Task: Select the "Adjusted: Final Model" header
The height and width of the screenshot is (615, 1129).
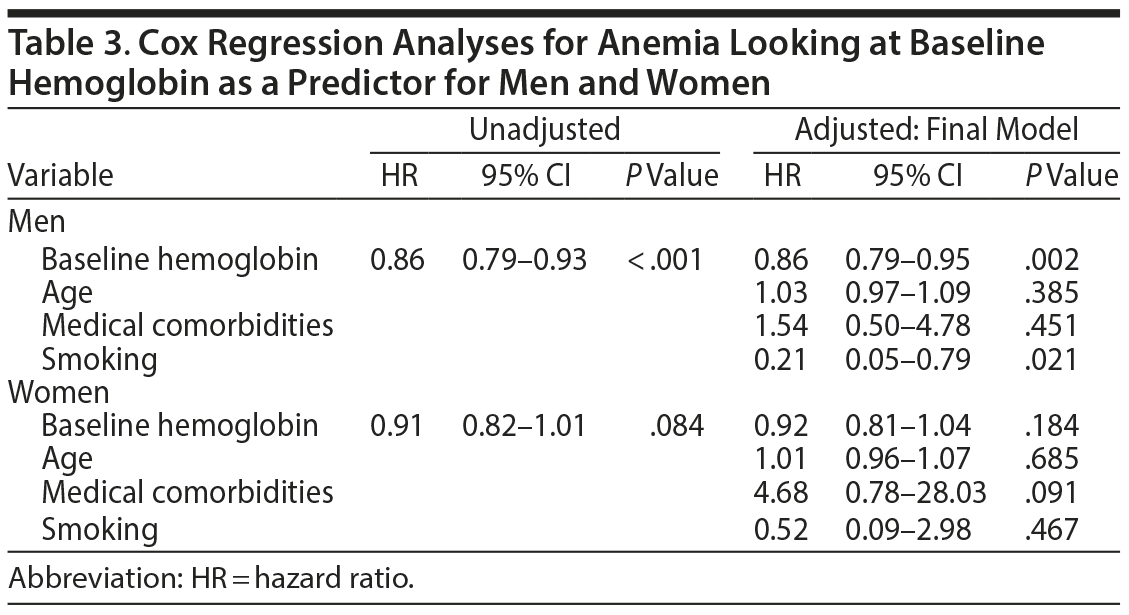Action: click(x=936, y=128)
